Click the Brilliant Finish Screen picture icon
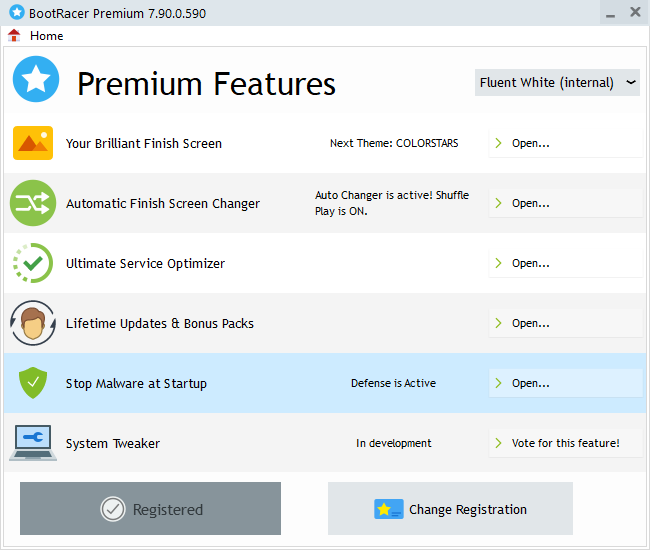 33,143
